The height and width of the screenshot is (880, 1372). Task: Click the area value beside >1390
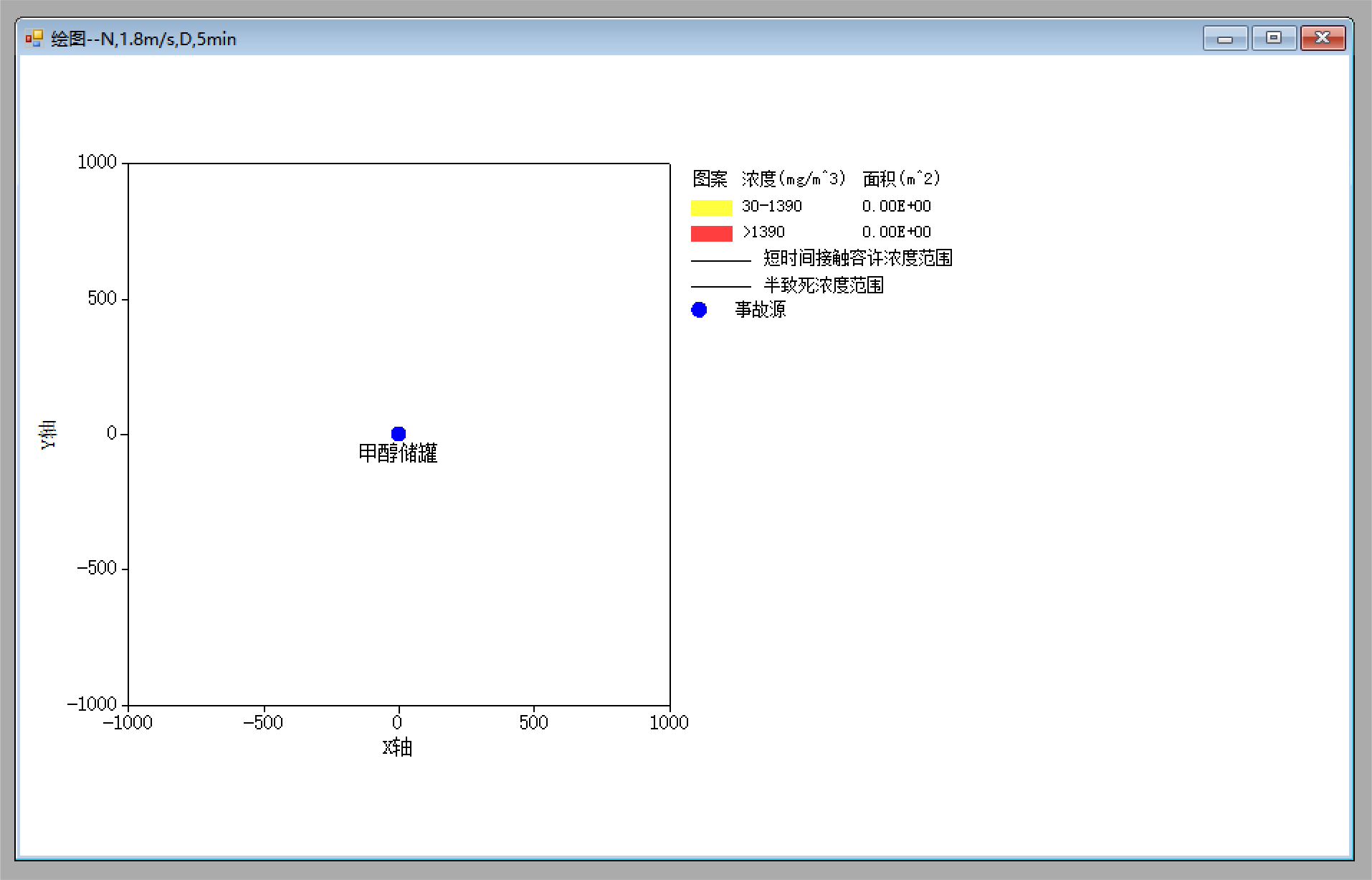click(897, 232)
